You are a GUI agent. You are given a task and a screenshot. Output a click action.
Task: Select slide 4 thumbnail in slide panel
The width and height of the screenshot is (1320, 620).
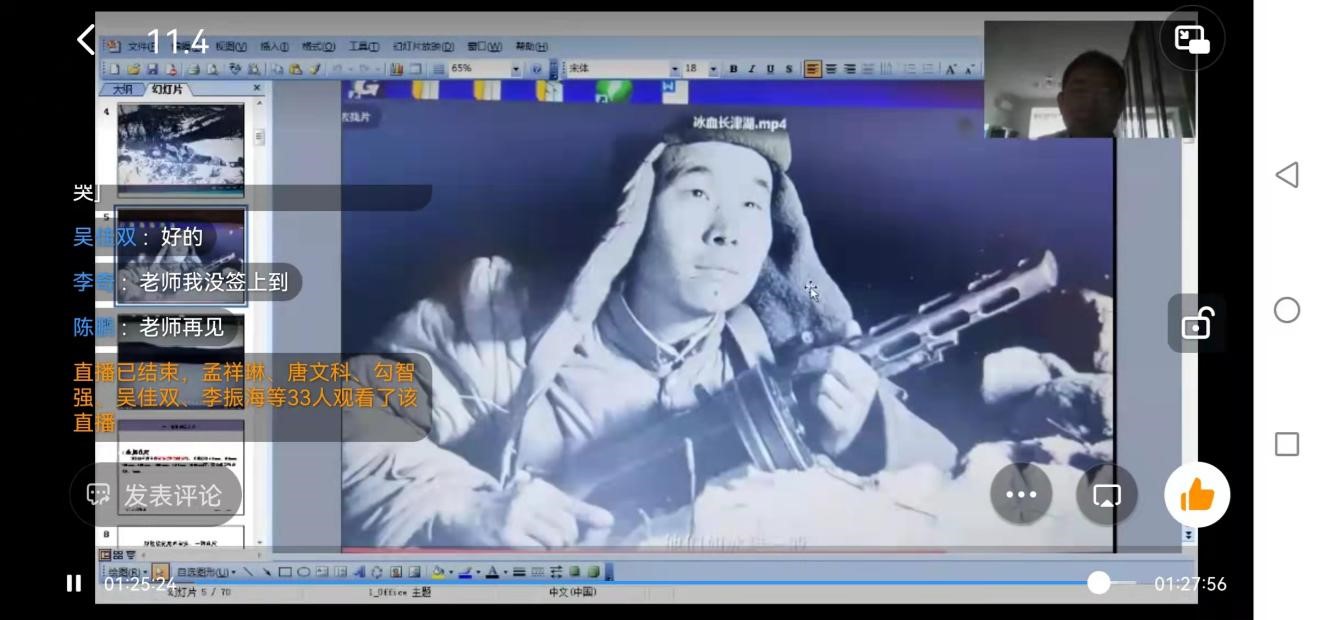coord(180,148)
